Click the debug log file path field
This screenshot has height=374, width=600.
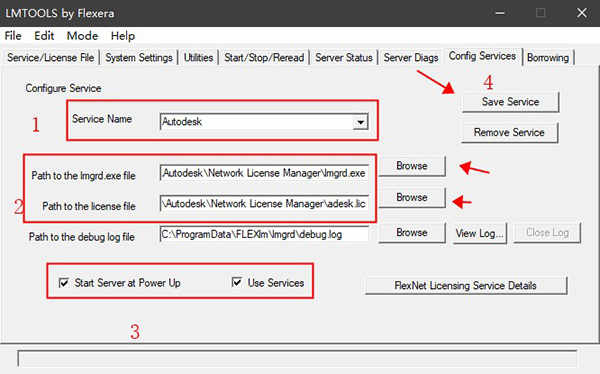(264, 234)
